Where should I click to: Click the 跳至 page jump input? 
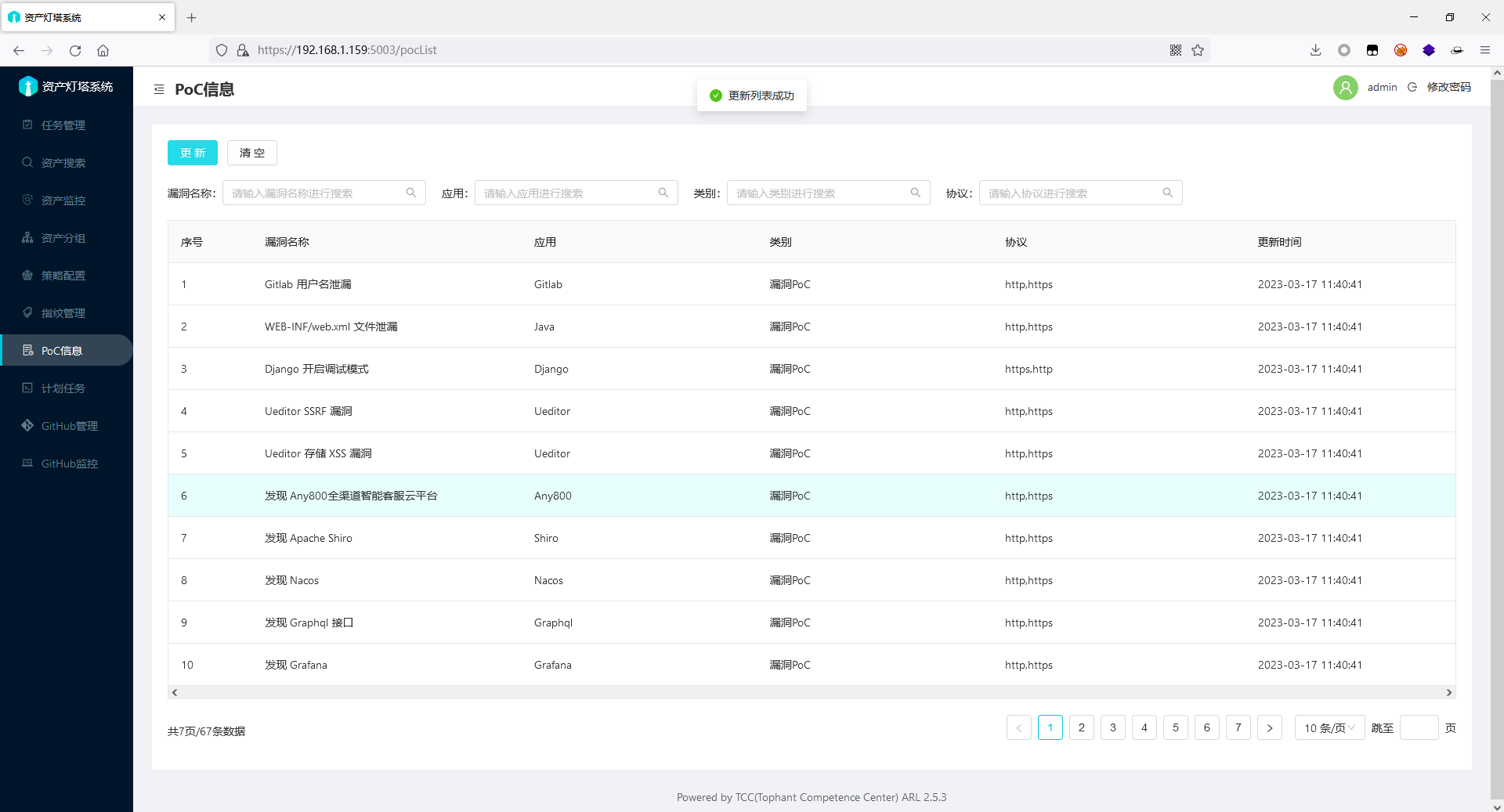tap(1419, 727)
